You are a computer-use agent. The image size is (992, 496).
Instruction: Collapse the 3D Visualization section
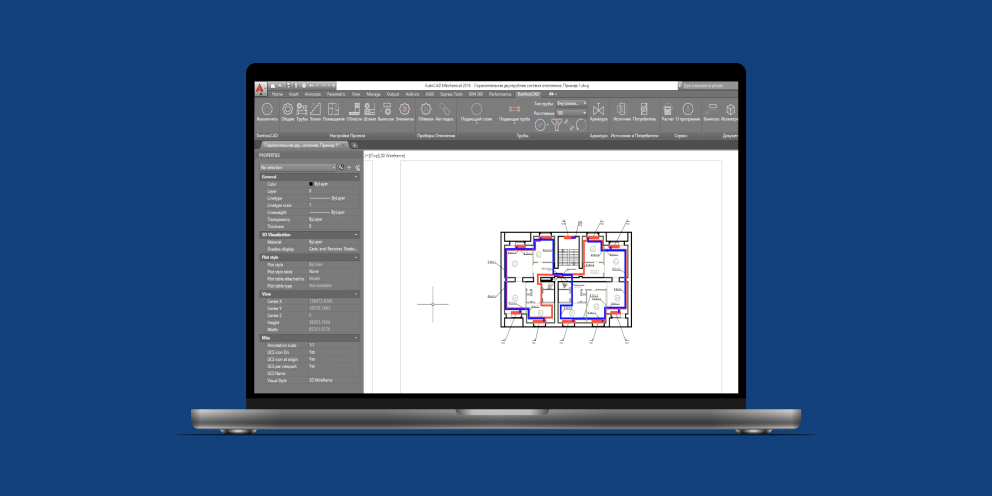point(356,235)
